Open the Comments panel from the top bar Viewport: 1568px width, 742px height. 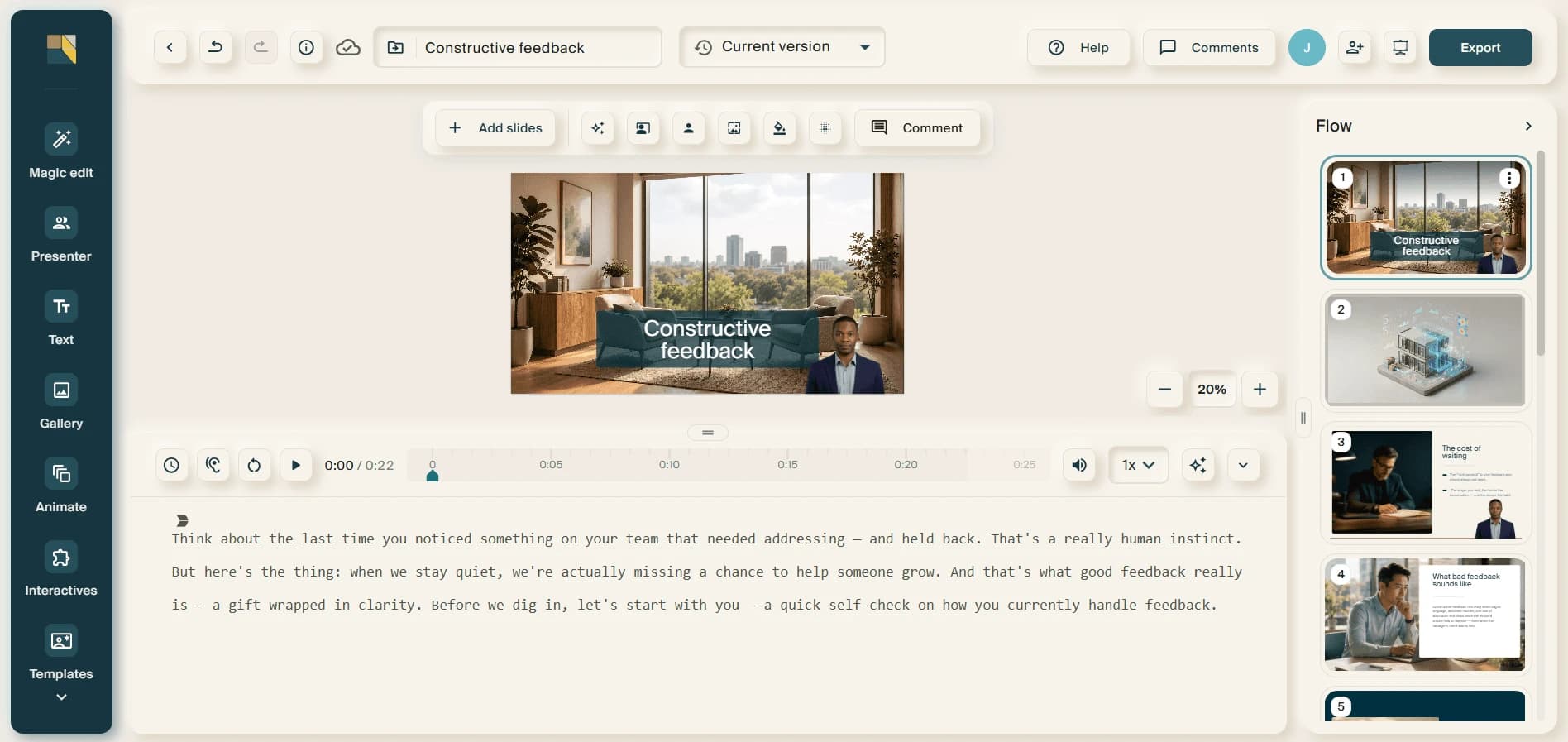tap(1208, 48)
